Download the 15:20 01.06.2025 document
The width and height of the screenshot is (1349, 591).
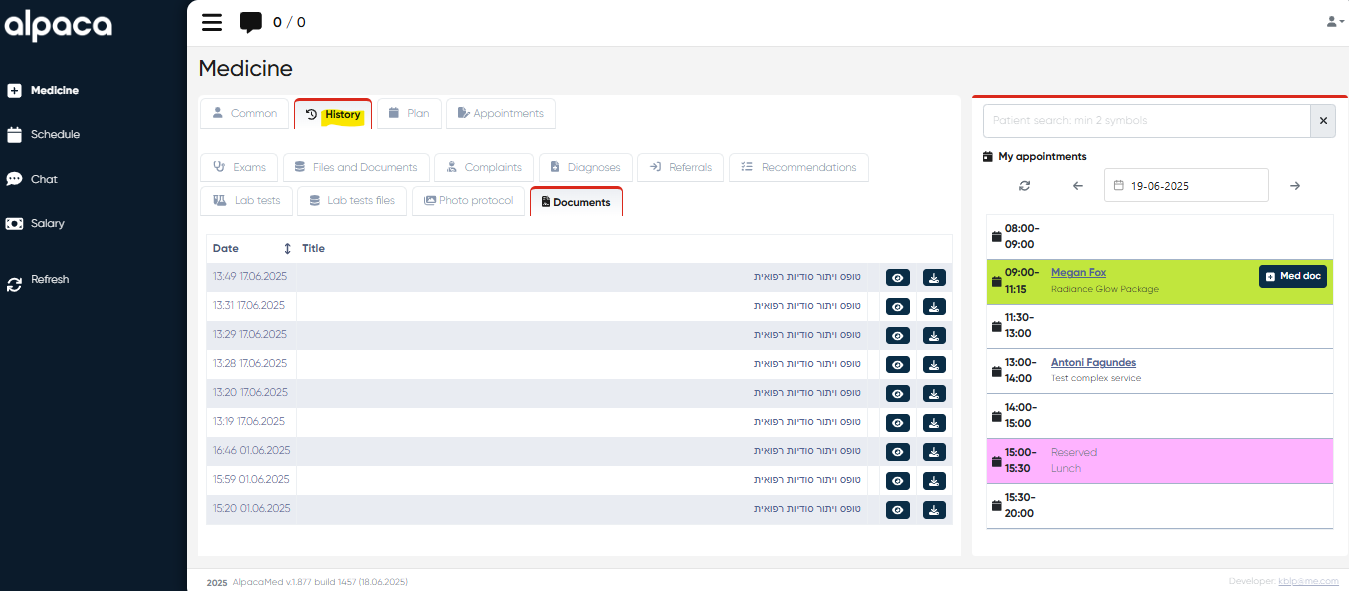934,510
